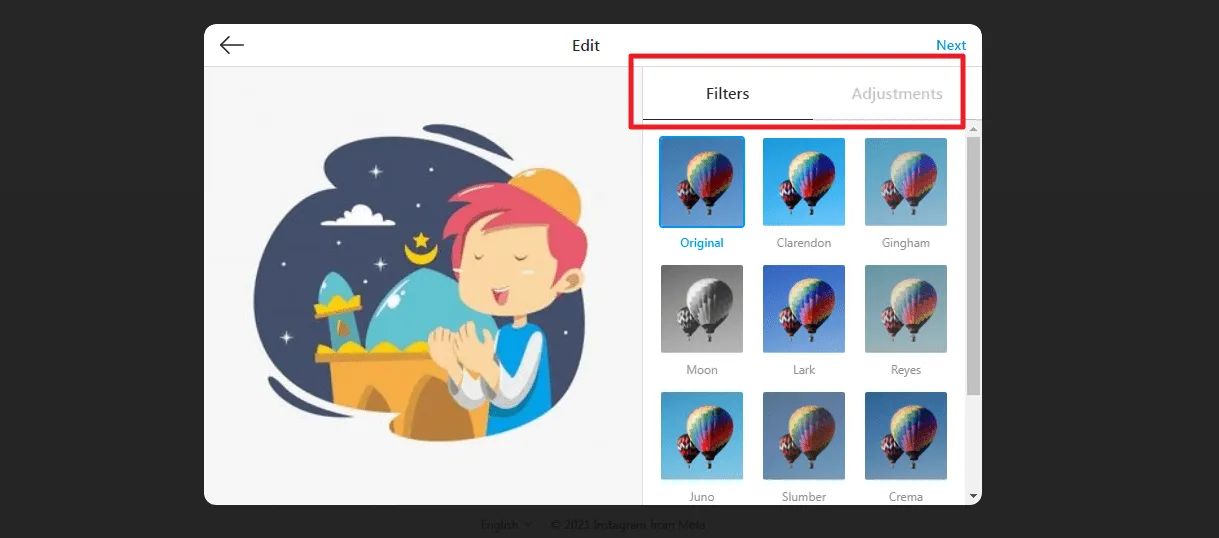Click the preview image of the praying boy
This screenshot has width=1219, height=538.
[x=422, y=284]
